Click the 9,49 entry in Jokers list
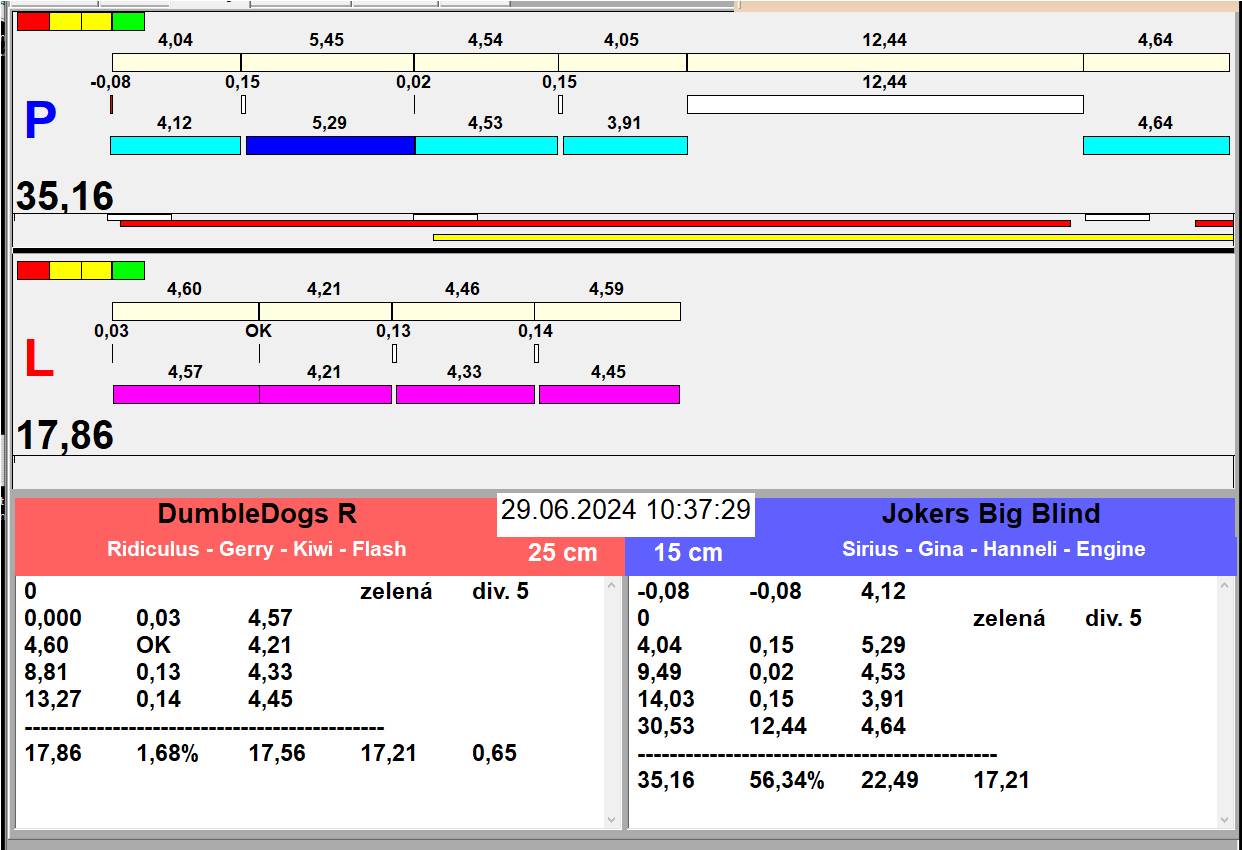1242x850 pixels. click(660, 672)
